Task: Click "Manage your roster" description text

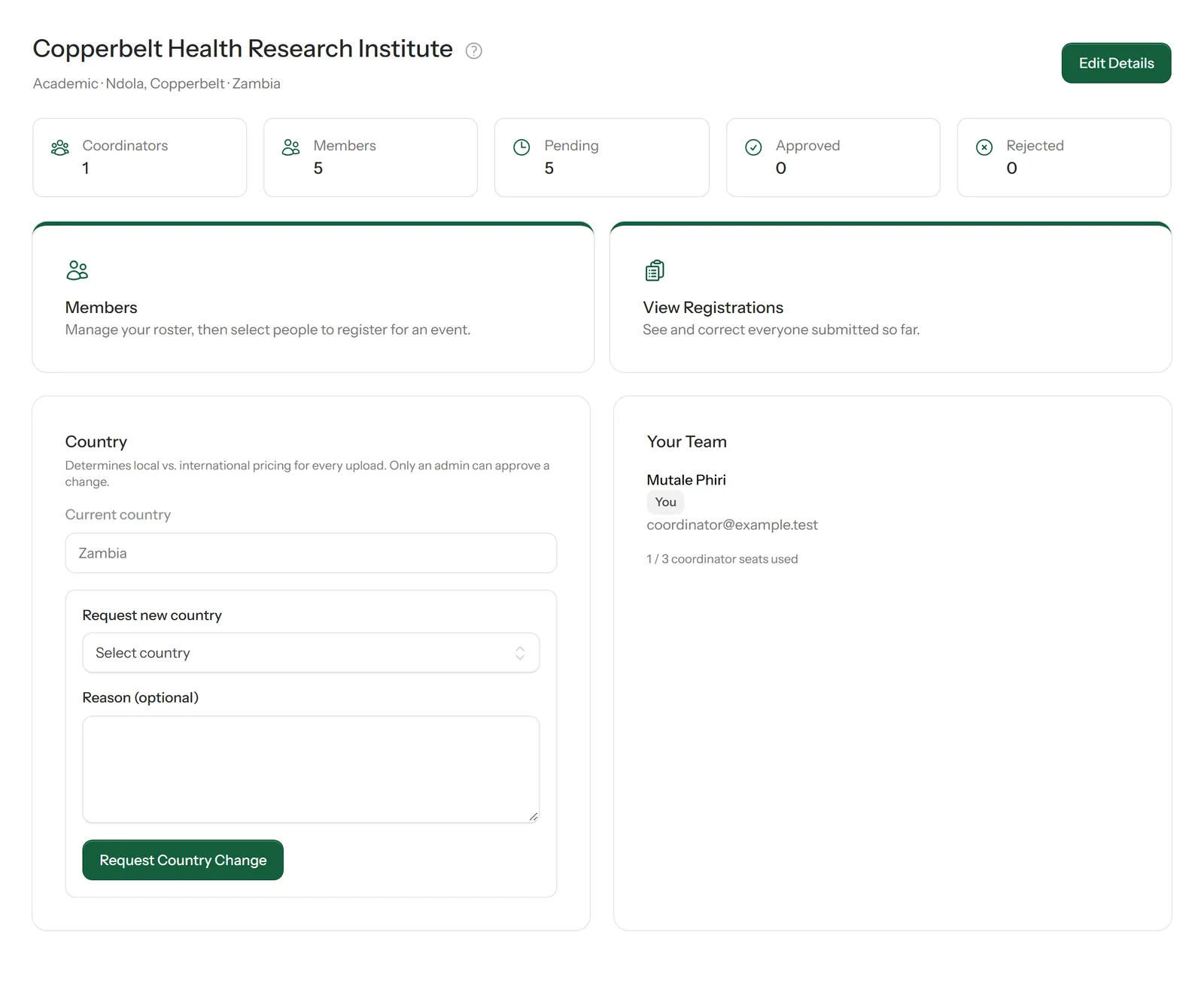Action: pyautogui.click(x=268, y=330)
